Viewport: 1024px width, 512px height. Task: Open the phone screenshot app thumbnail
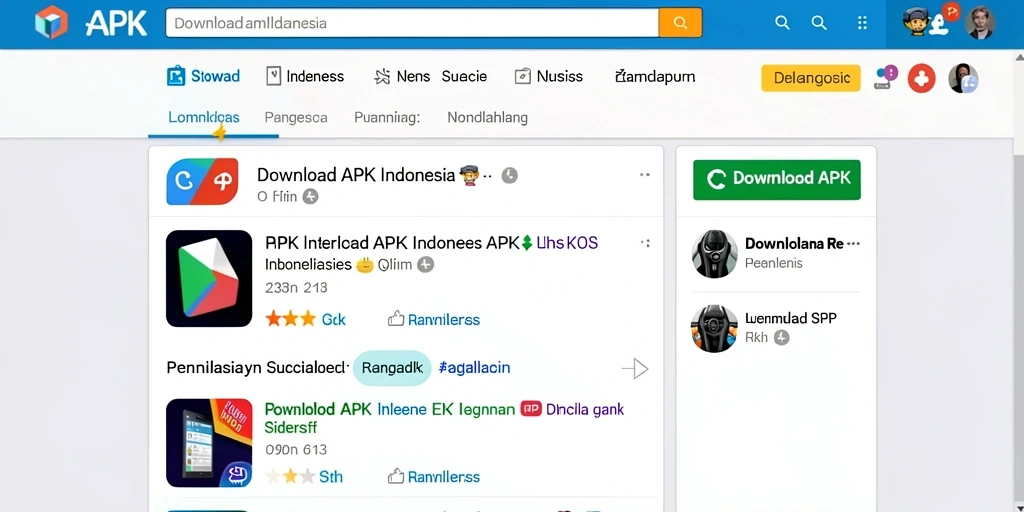[x=209, y=443]
